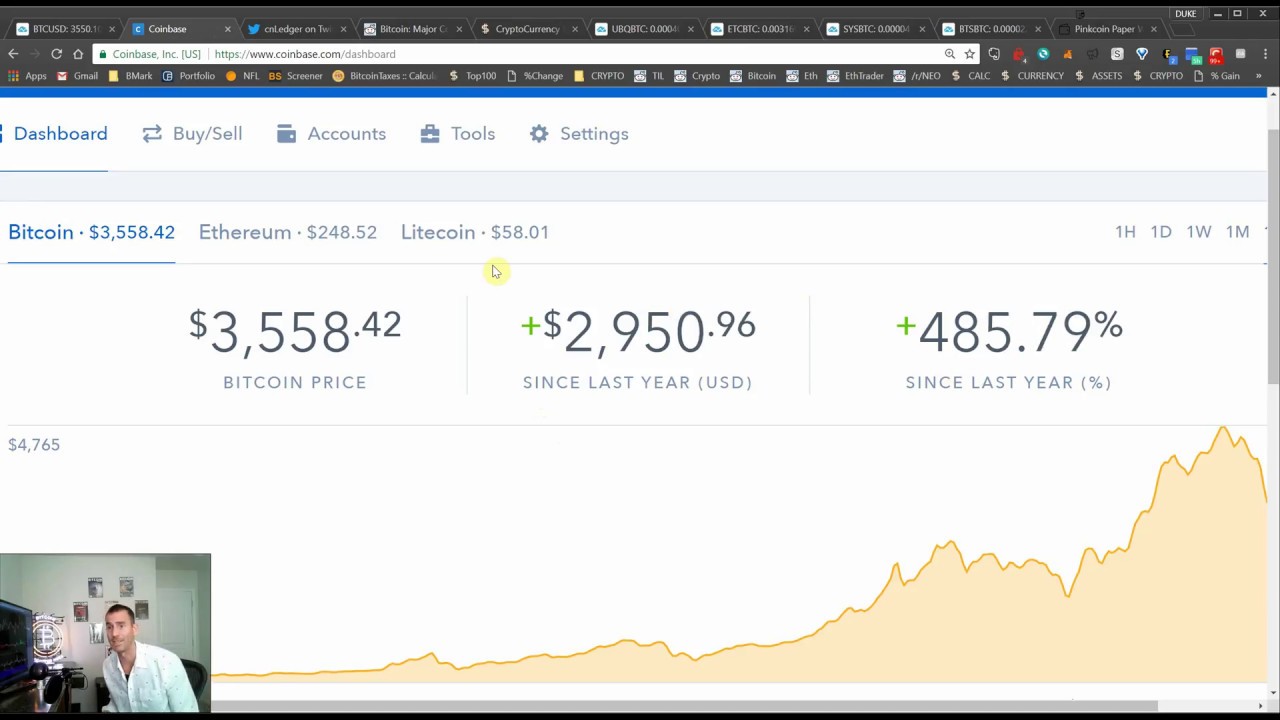Switch chart to Ethereum $248.52

[288, 232]
